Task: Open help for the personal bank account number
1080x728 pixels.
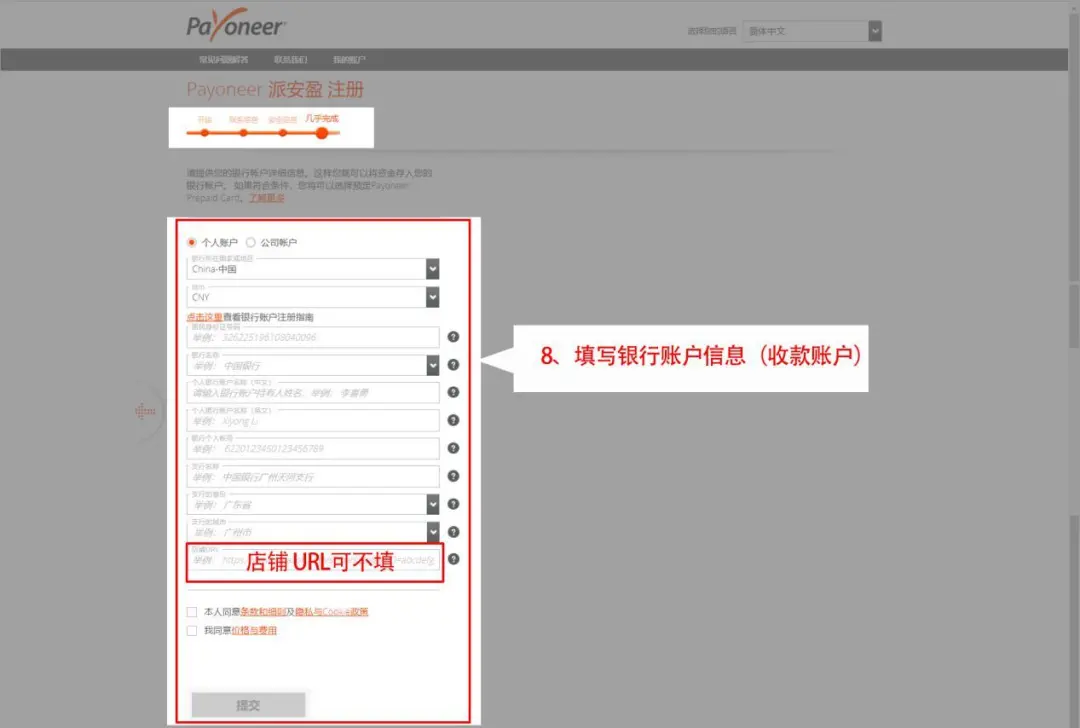Action: pos(453,449)
